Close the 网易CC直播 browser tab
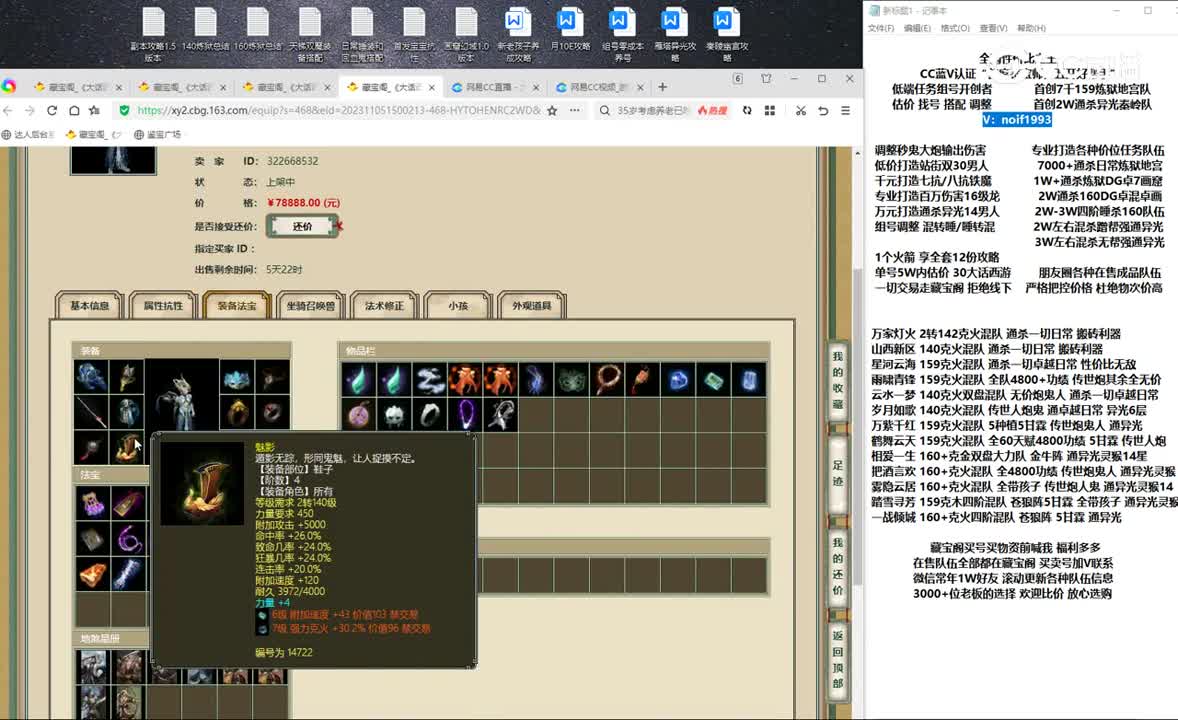The image size is (1178, 720). pos(536,87)
